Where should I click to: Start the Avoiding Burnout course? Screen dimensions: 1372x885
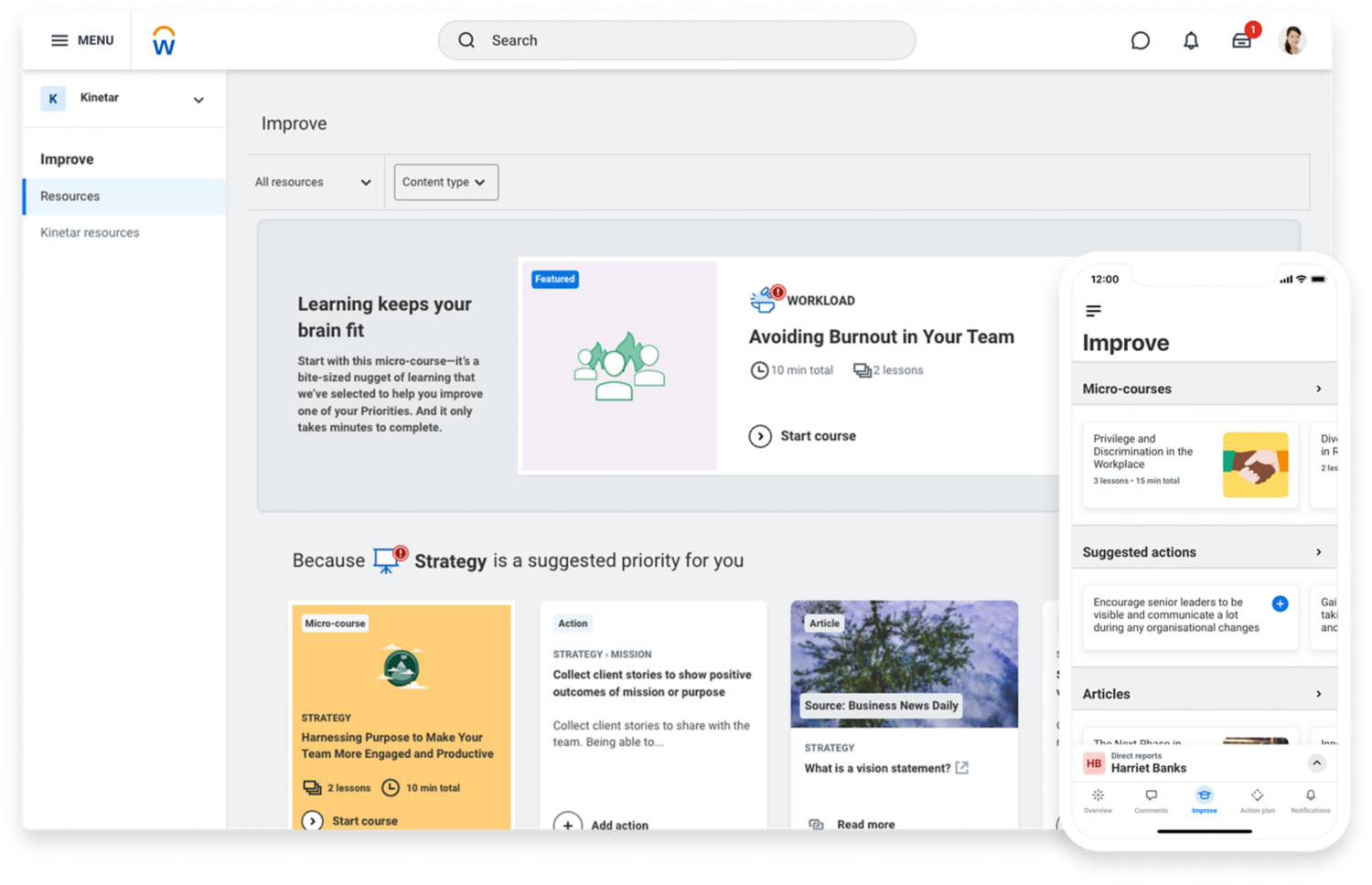point(803,436)
